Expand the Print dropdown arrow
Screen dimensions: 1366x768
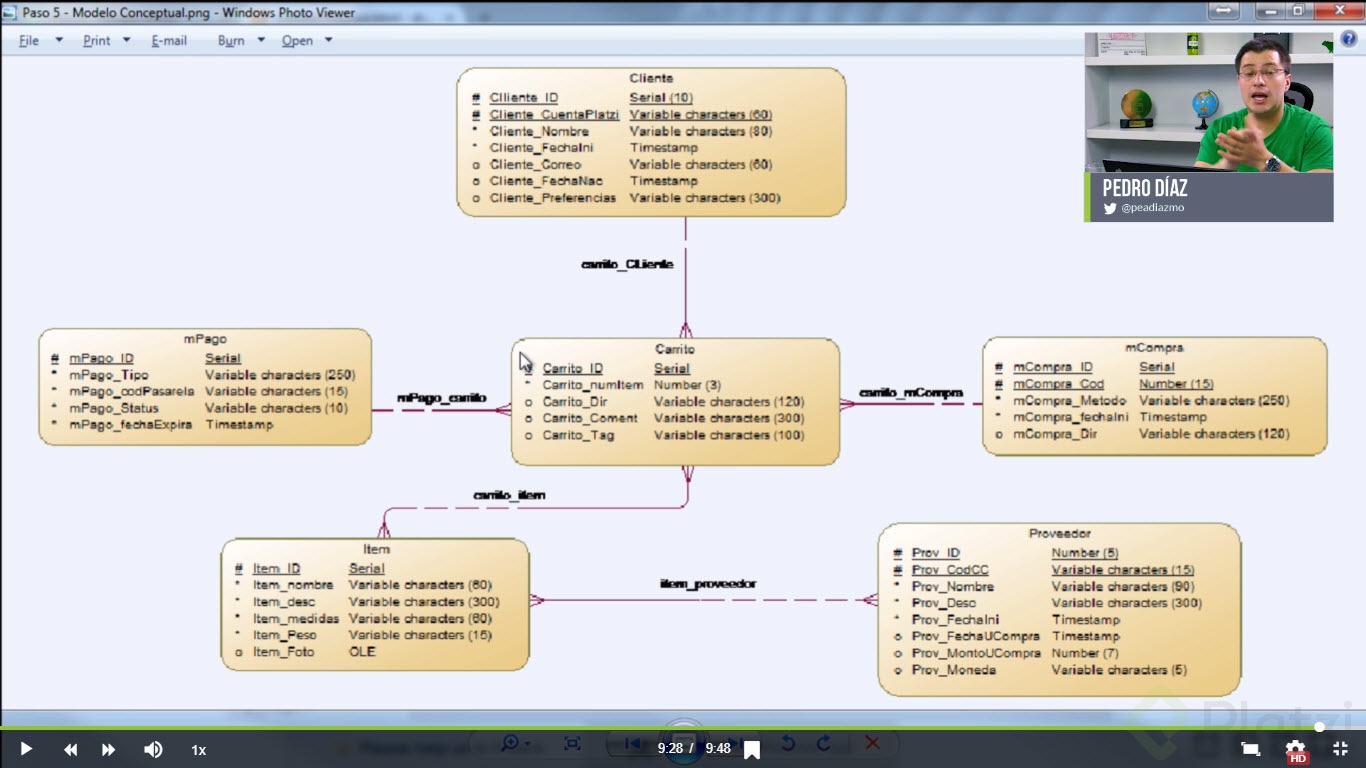click(x=126, y=40)
